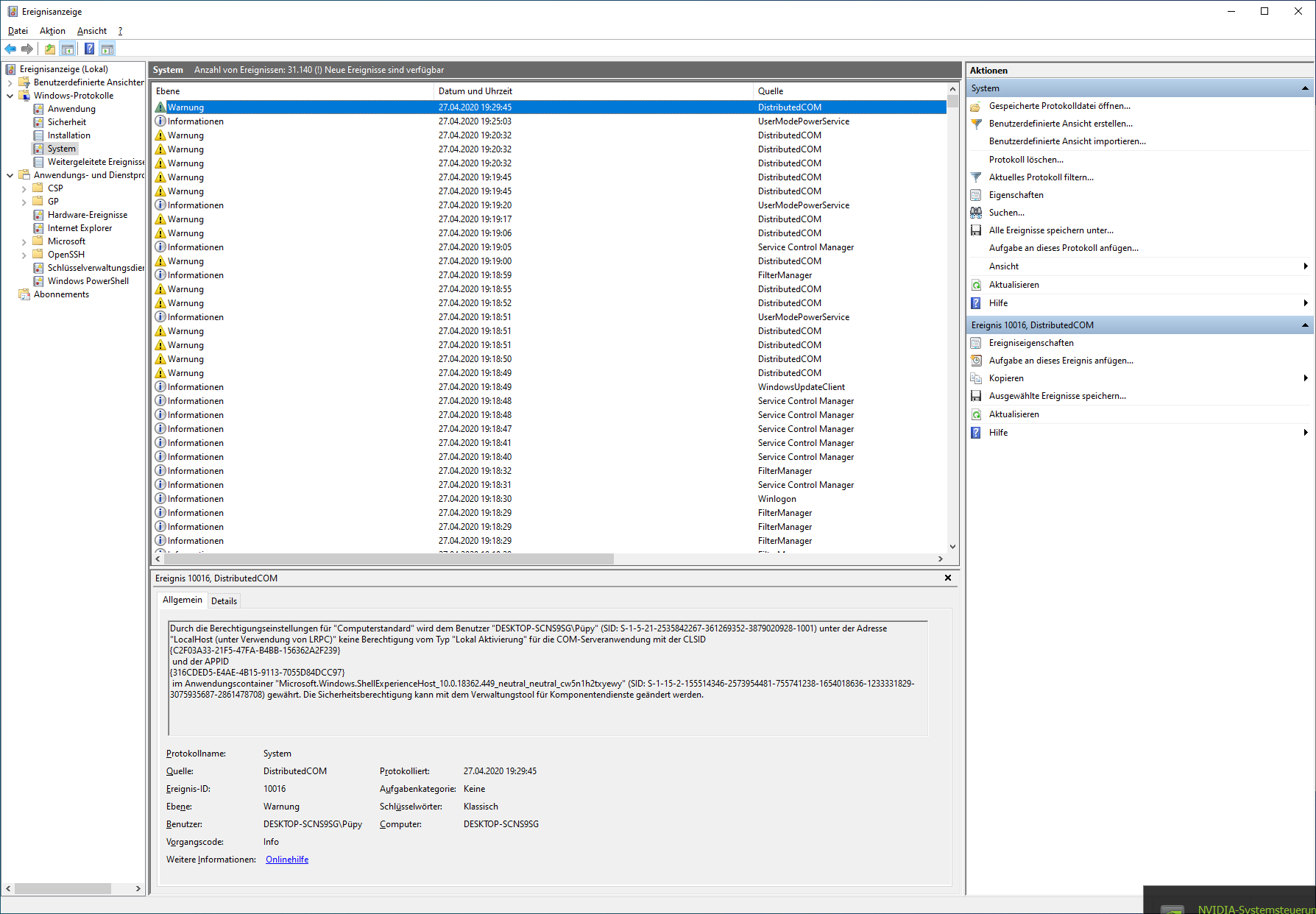Expand the OpenSSH folder node
The width and height of the screenshot is (1316, 914).
click(x=24, y=255)
